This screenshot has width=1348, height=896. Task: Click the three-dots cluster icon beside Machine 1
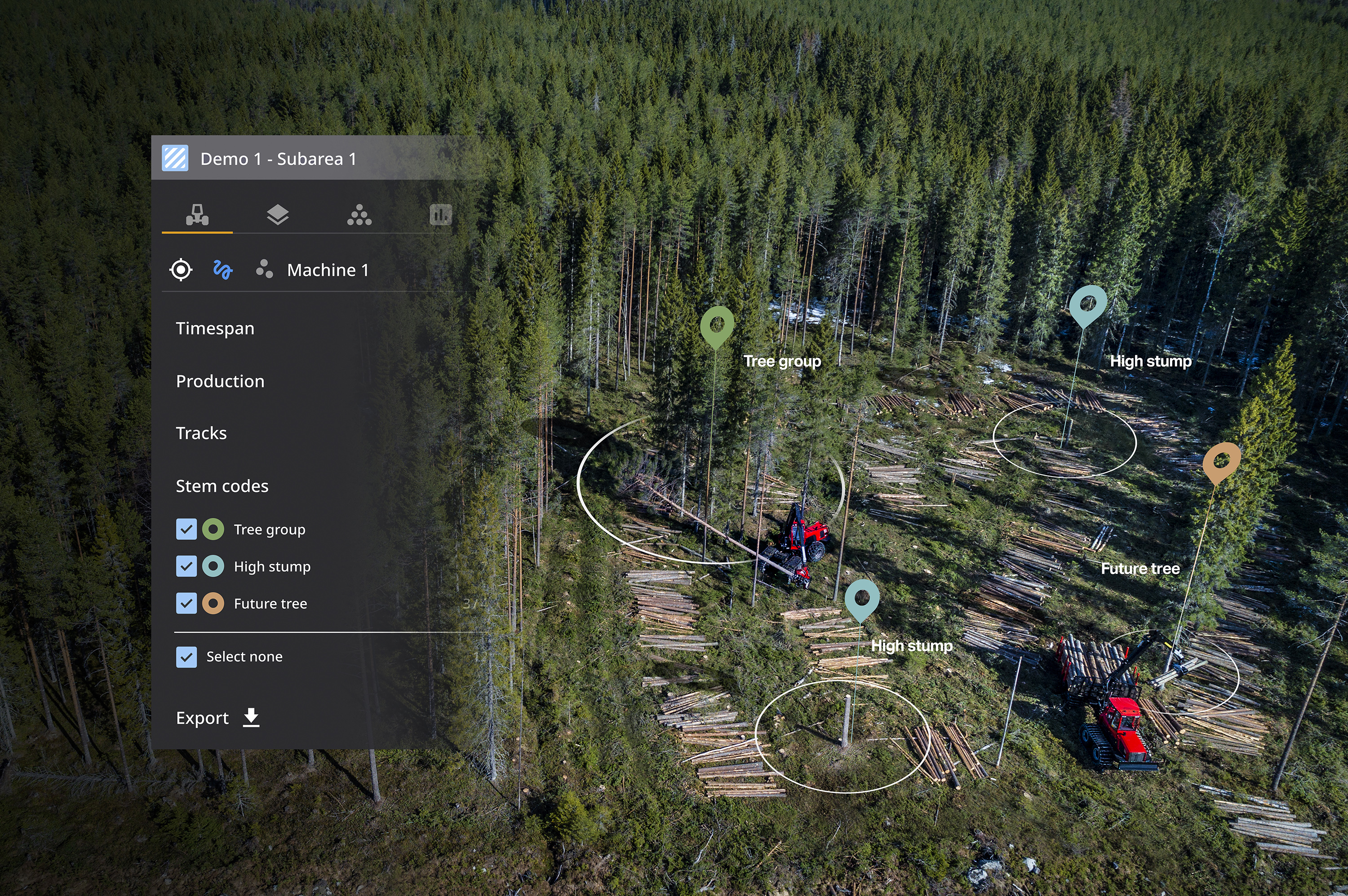[x=264, y=269]
